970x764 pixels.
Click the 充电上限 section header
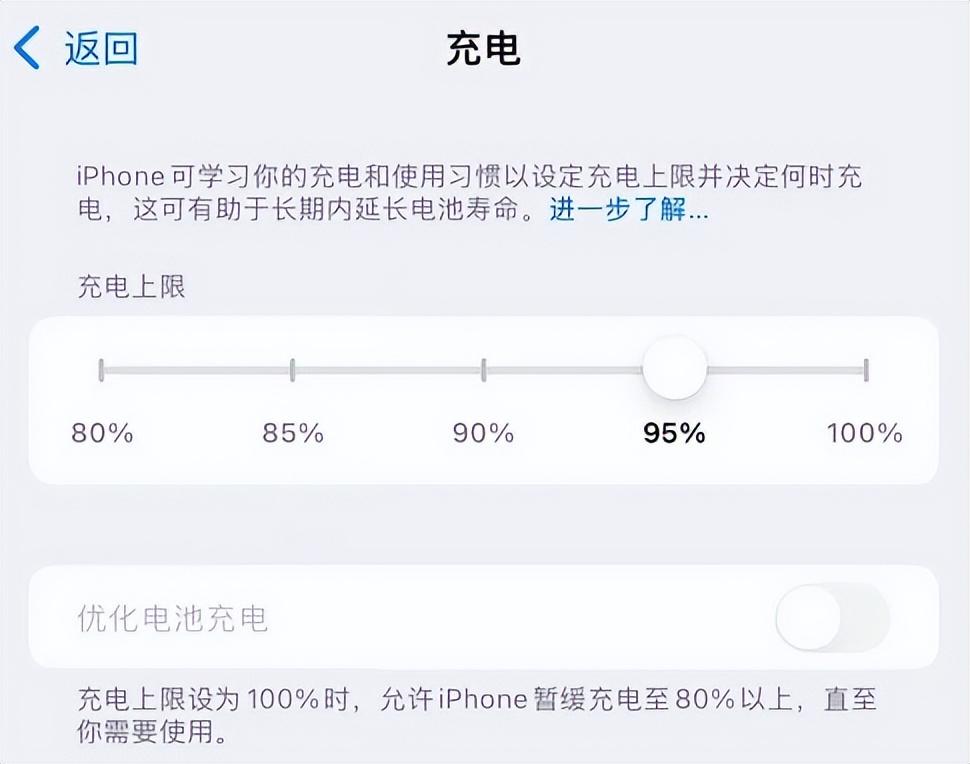(132, 287)
